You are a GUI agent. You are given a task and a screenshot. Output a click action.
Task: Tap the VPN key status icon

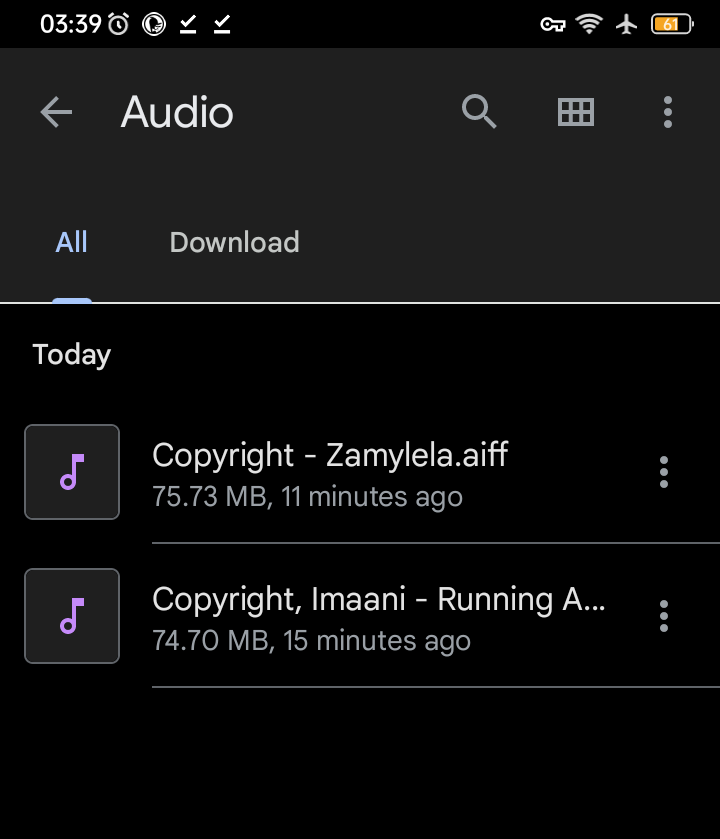(x=552, y=24)
